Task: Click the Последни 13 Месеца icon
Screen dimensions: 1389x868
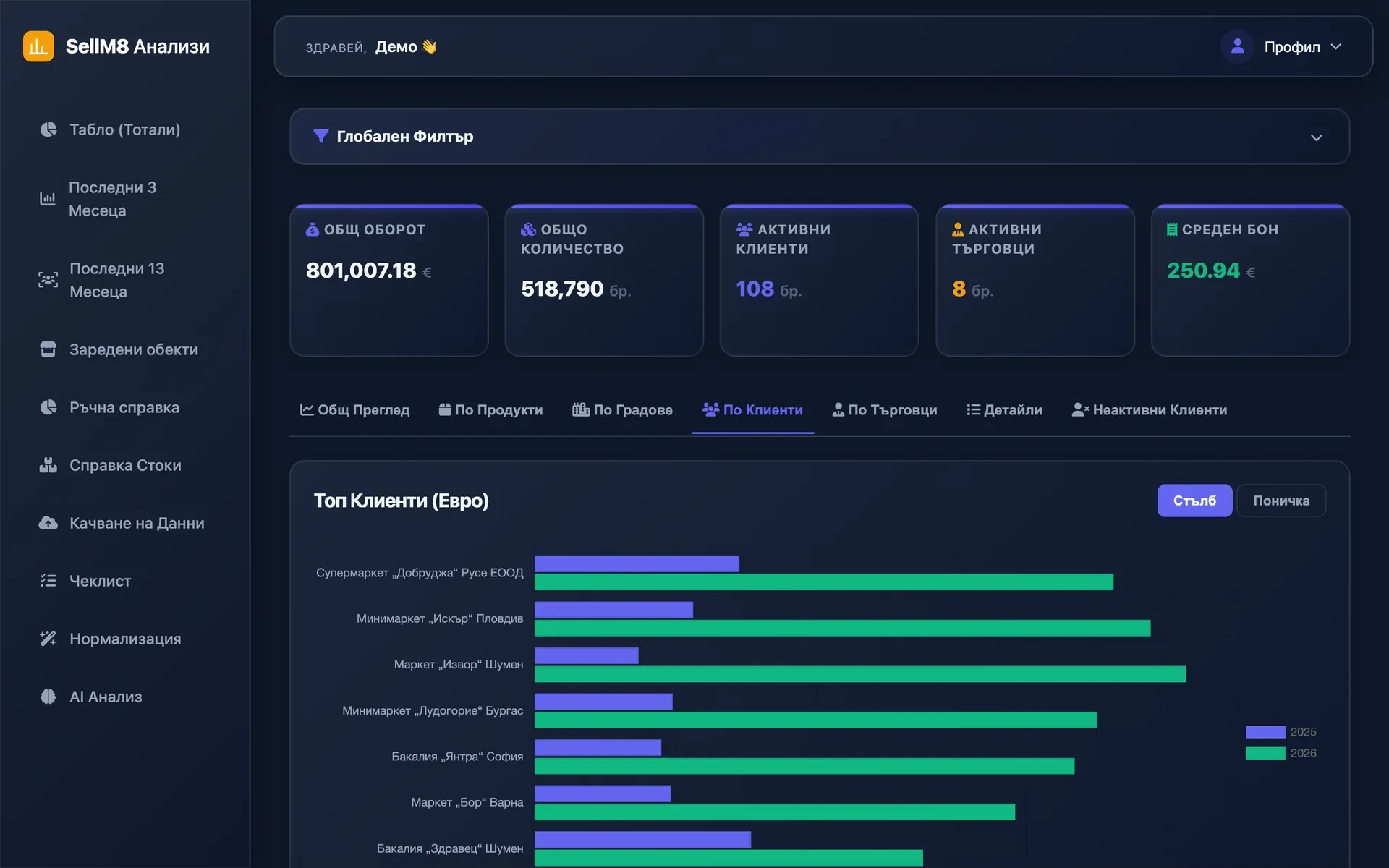Action: point(48,280)
